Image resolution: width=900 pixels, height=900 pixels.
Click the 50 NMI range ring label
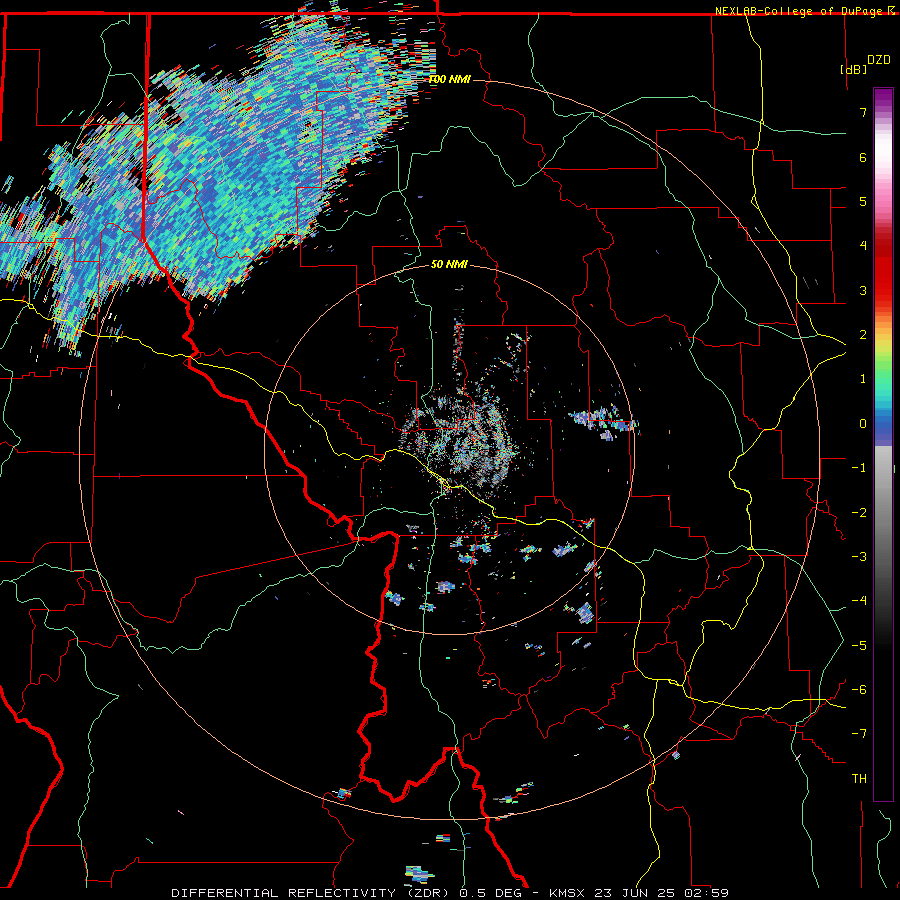coord(449,264)
